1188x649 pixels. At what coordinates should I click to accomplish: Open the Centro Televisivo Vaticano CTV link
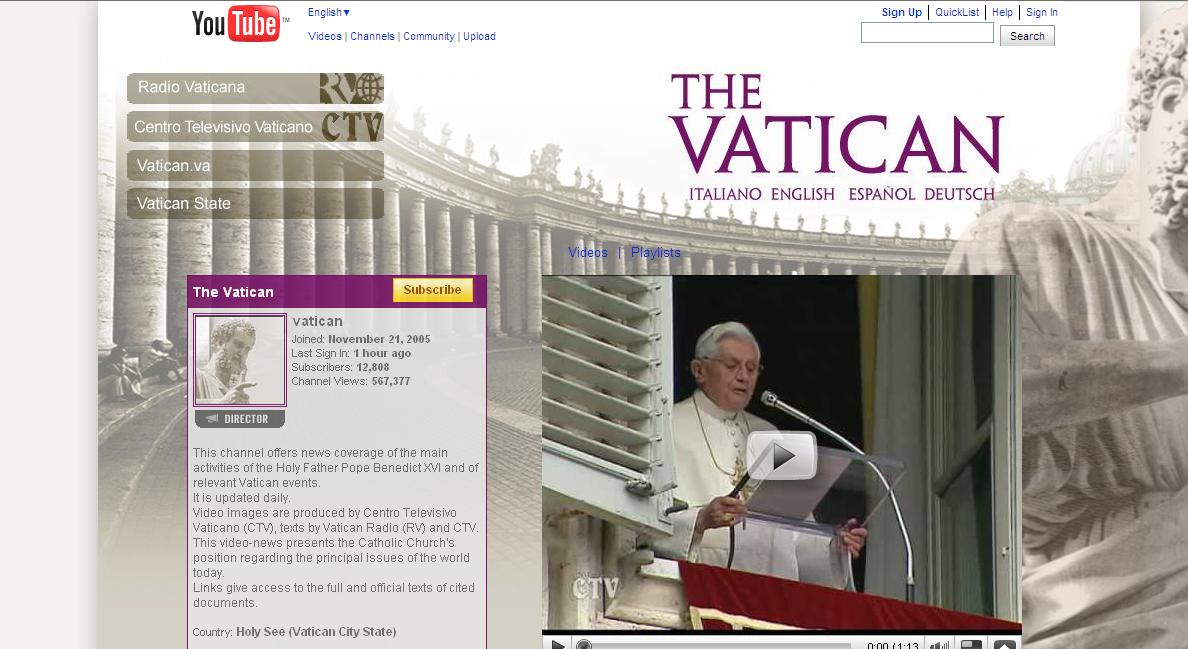click(x=255, y=127)
